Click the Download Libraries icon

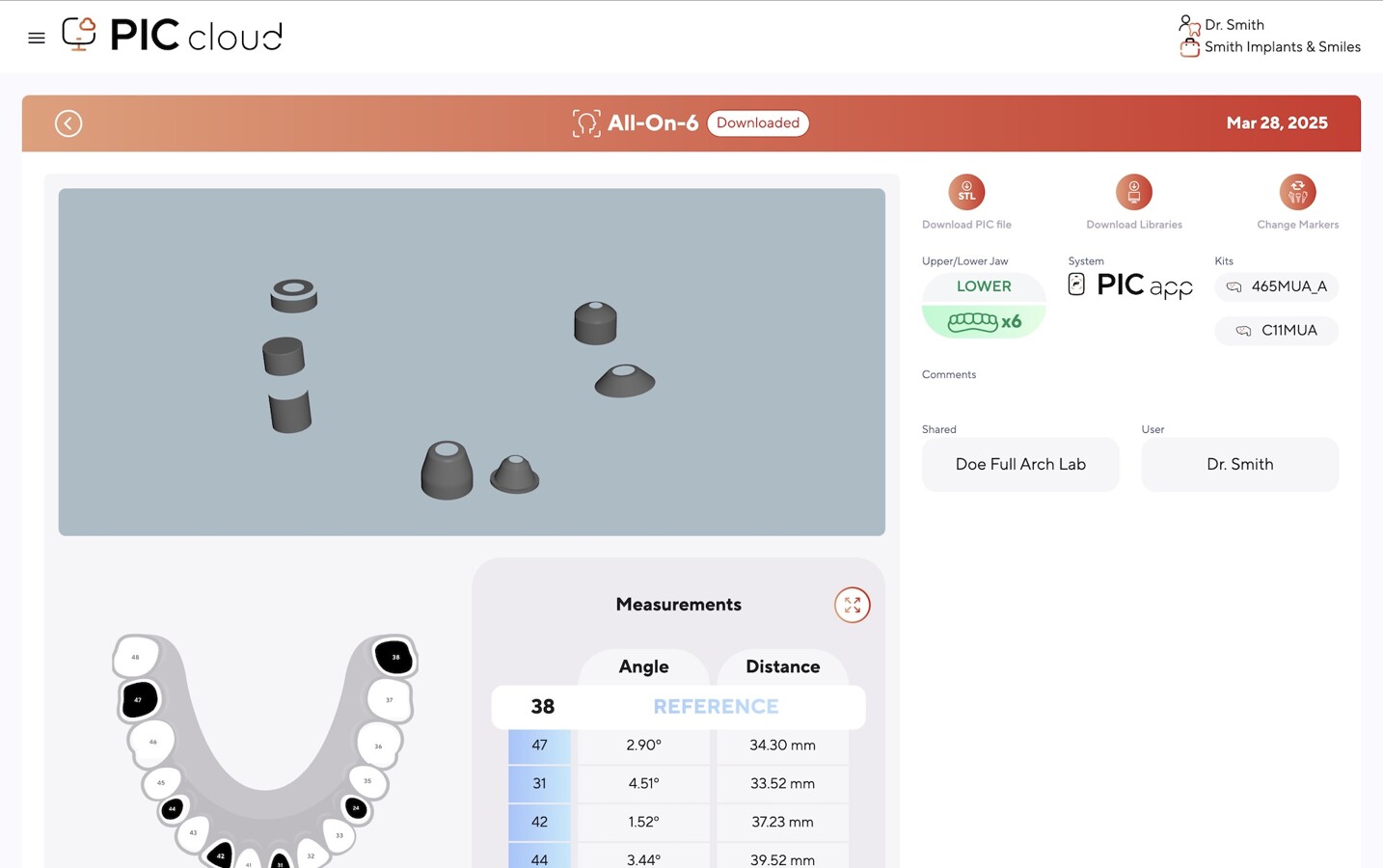(x=1133, y=193)
